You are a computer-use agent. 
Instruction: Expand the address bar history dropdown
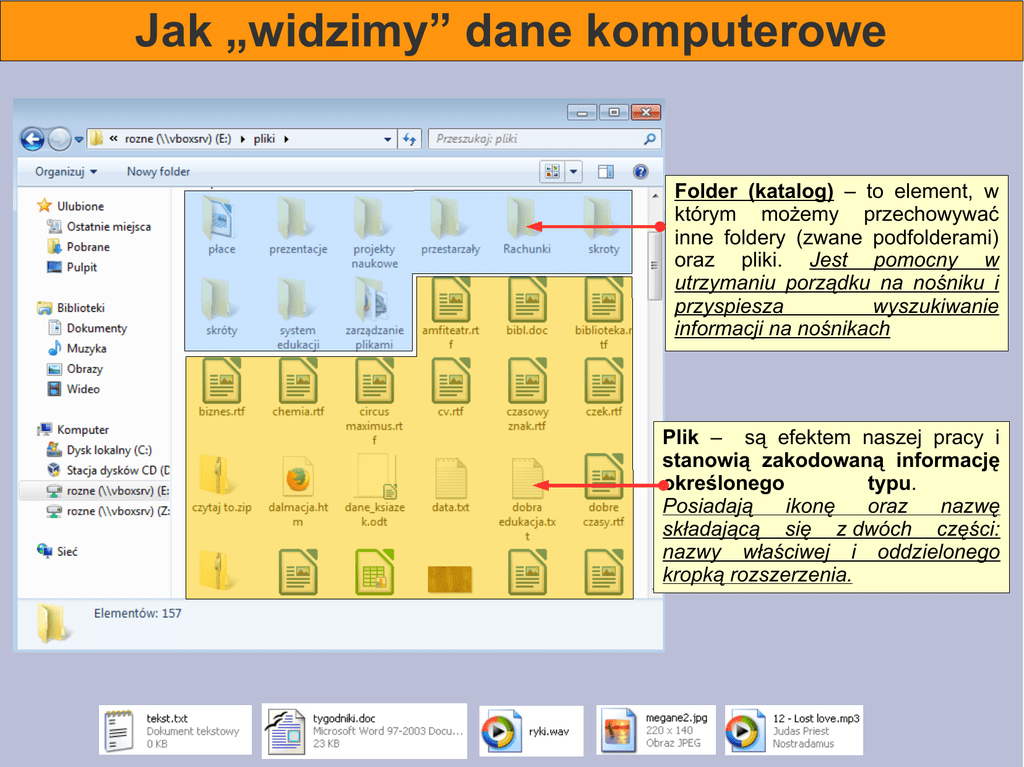coord(388,140)
